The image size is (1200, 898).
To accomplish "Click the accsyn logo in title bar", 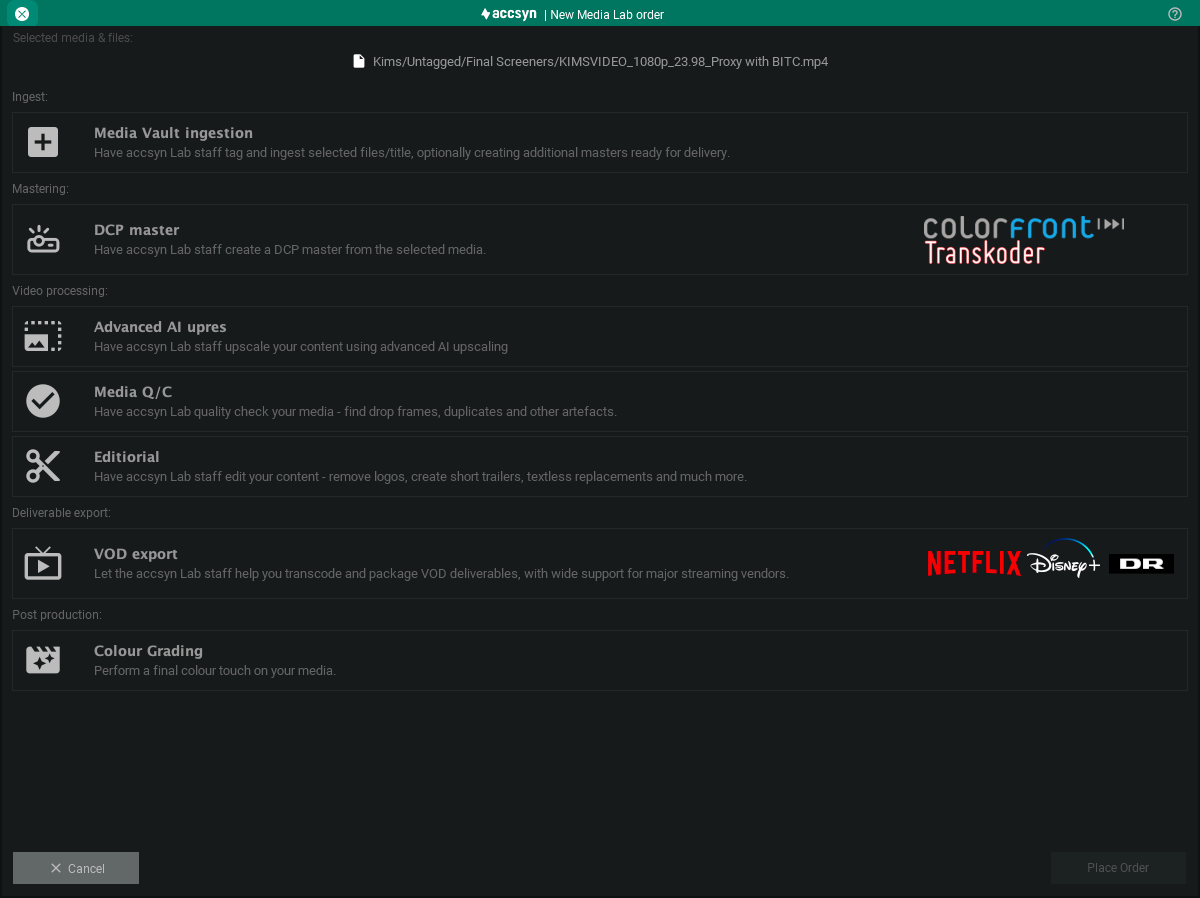I will pyautogui.click(x=509, y=14).
